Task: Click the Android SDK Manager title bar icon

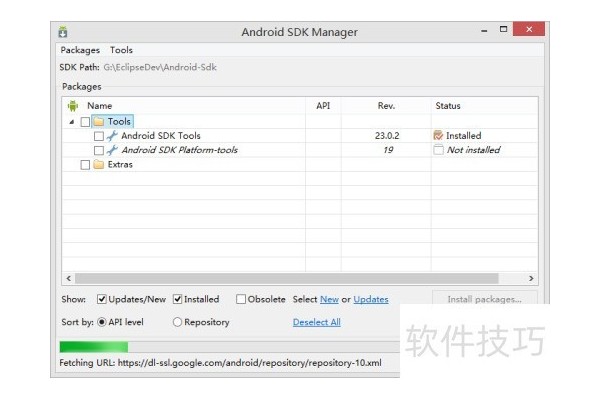Action: (x=63, y=32)
